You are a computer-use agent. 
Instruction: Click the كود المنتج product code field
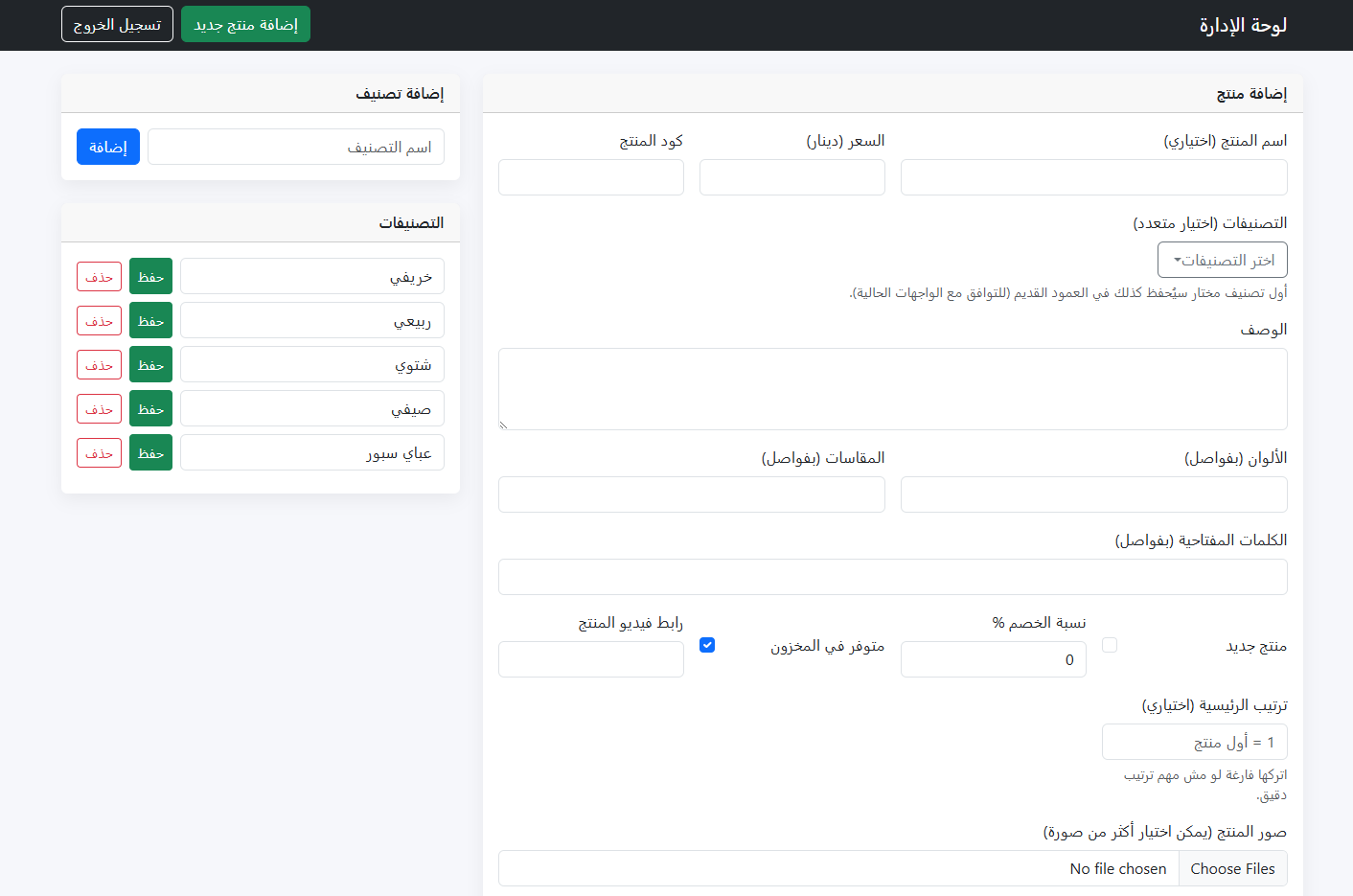pyautogui.click(x=590, y=177)
